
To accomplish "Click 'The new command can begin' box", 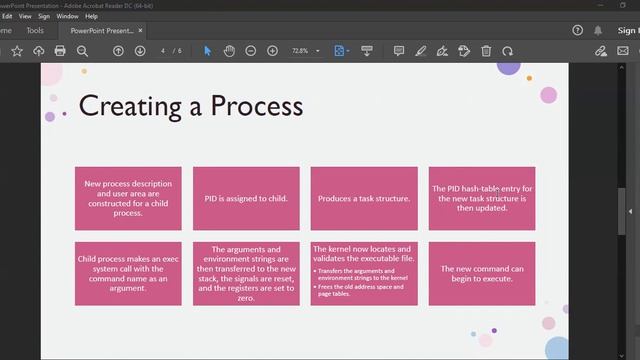I will coord(482,273).
